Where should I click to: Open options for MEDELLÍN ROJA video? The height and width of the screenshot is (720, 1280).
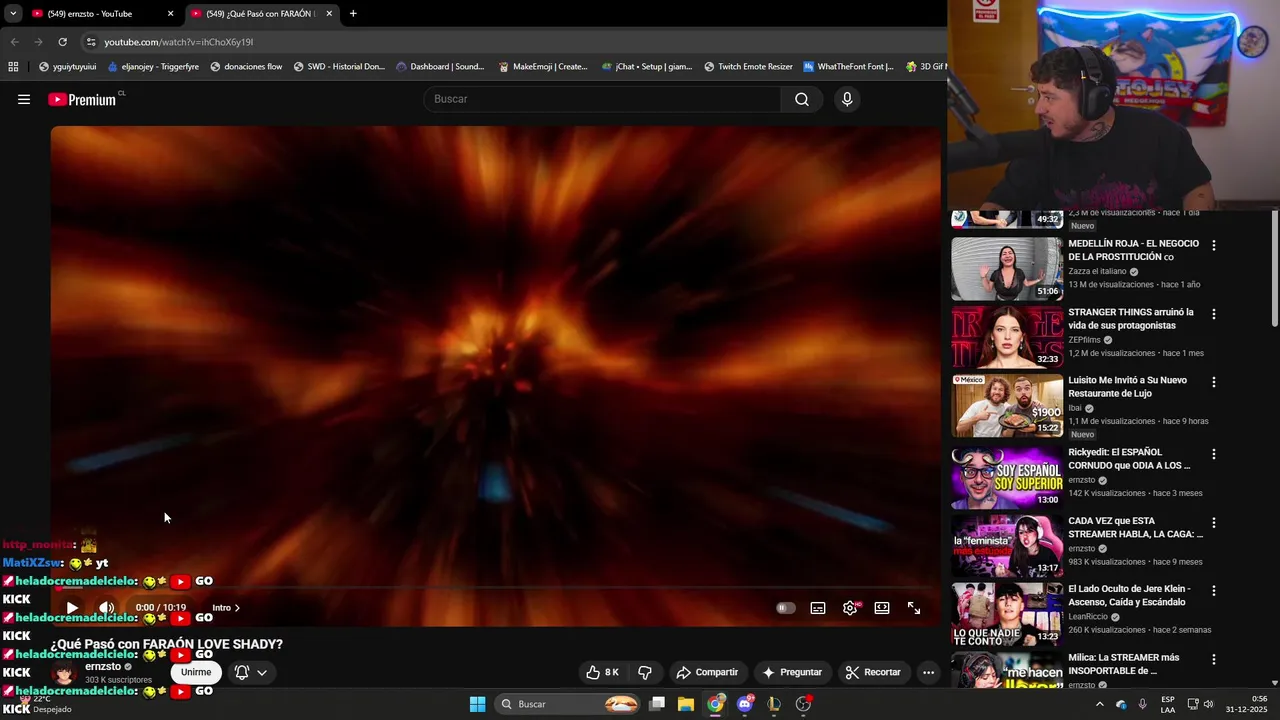point(1214,245)
